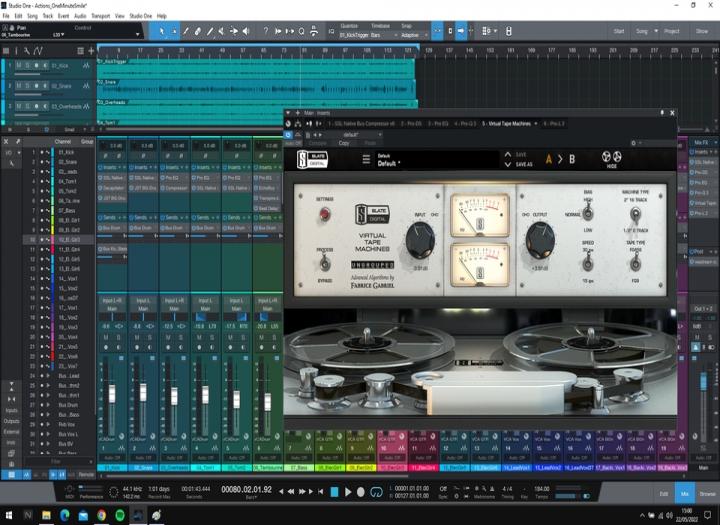Open the Studio One menu
720x525 pixels.
pos(141,16)
